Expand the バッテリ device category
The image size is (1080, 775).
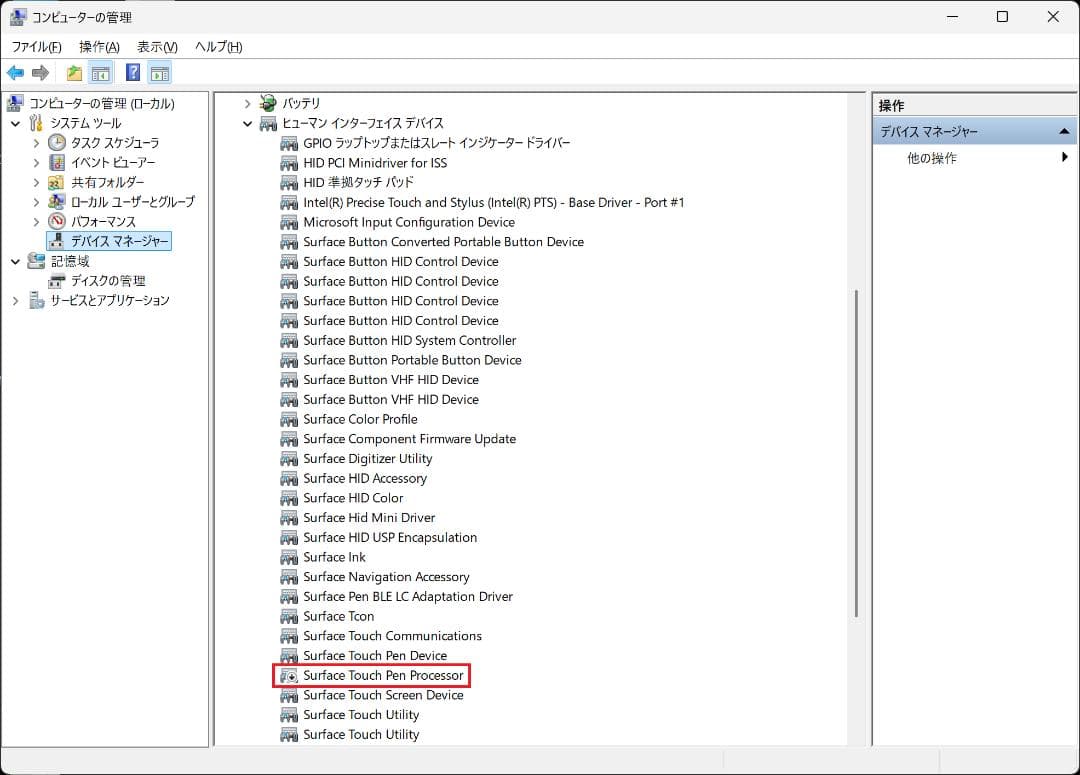click(247, 103)
